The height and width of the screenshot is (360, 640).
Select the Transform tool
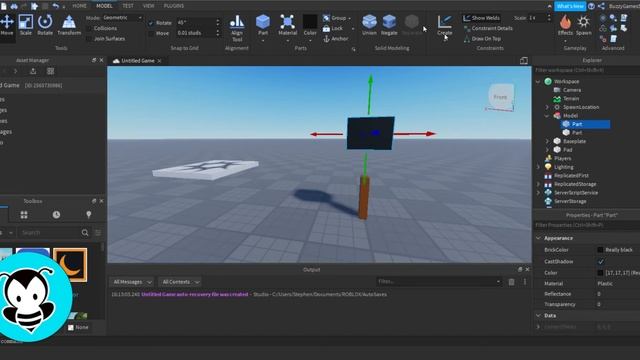pos(69,24)
